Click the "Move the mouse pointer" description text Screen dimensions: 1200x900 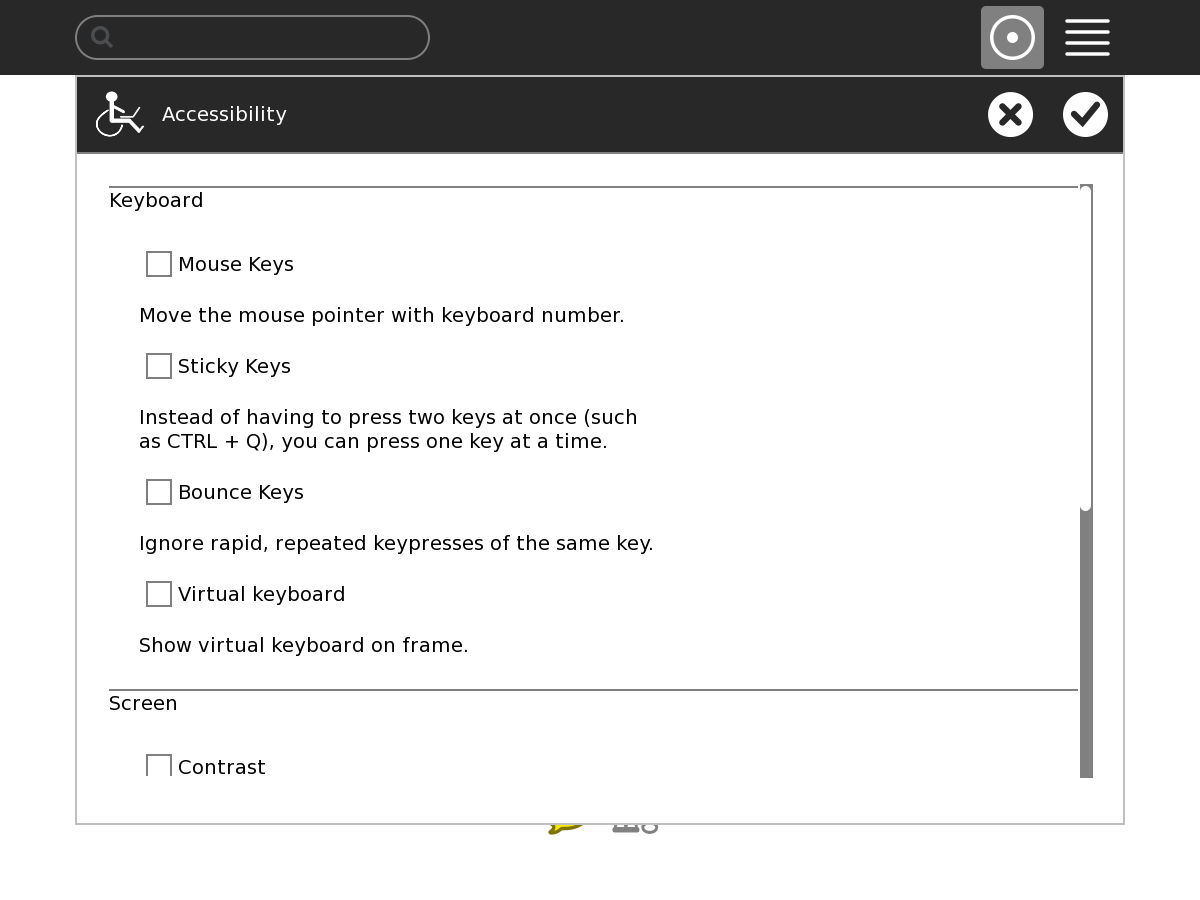pos(381,316)
